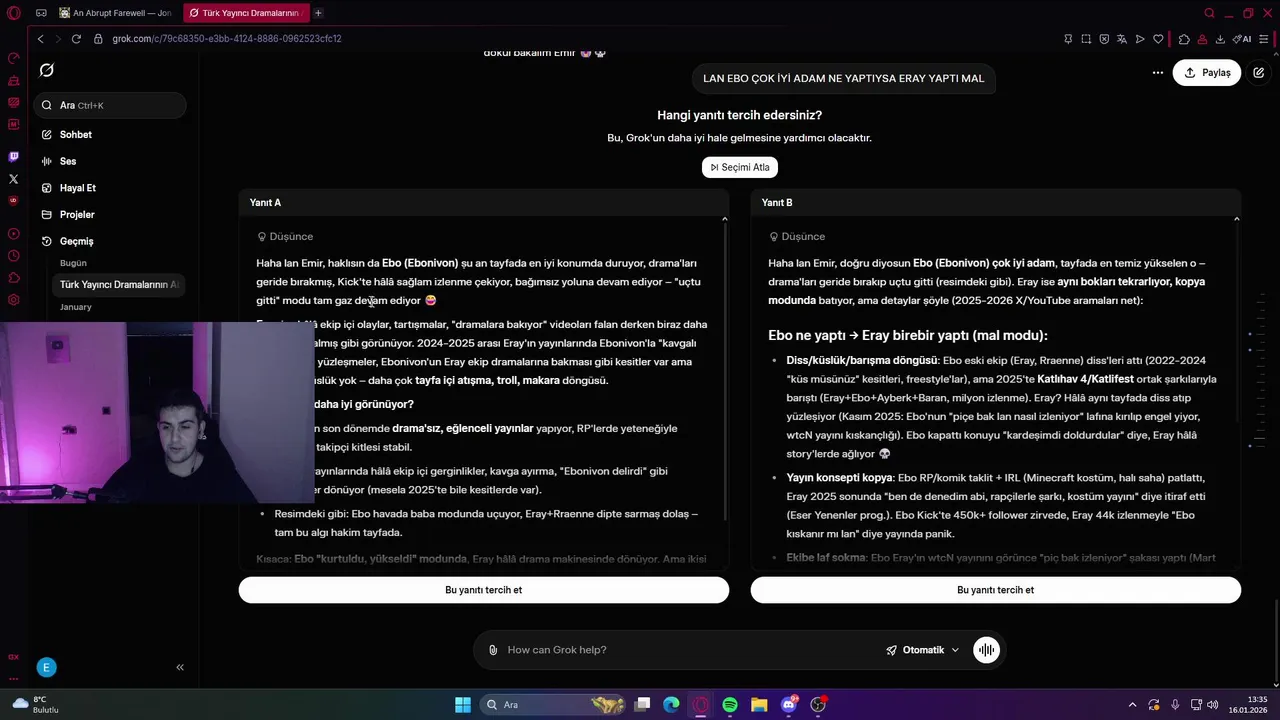The width and height of the screenshot is (1280, 720).
Task: Reload the page with the refresh icon
Action: pyautogui.click(x=76, y=39)
